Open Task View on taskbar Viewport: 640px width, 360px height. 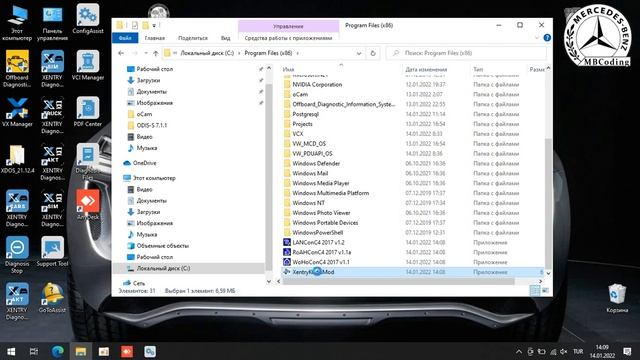(34, 351)
